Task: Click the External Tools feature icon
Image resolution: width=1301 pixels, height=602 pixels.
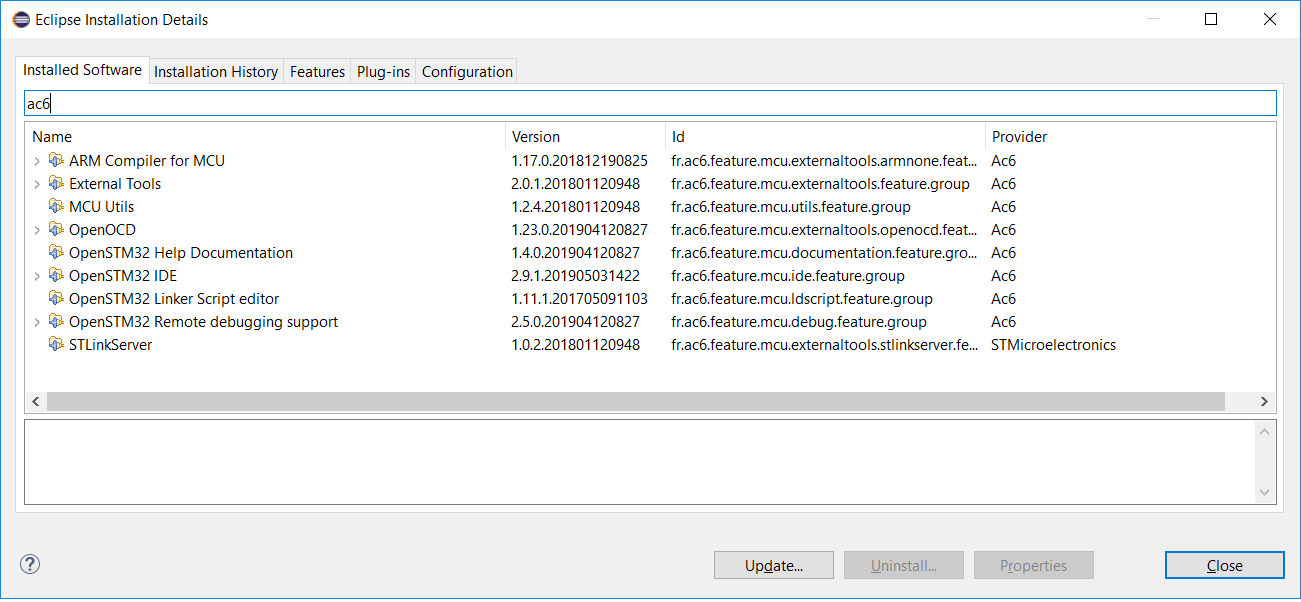Action: click(x=56, y=184)
